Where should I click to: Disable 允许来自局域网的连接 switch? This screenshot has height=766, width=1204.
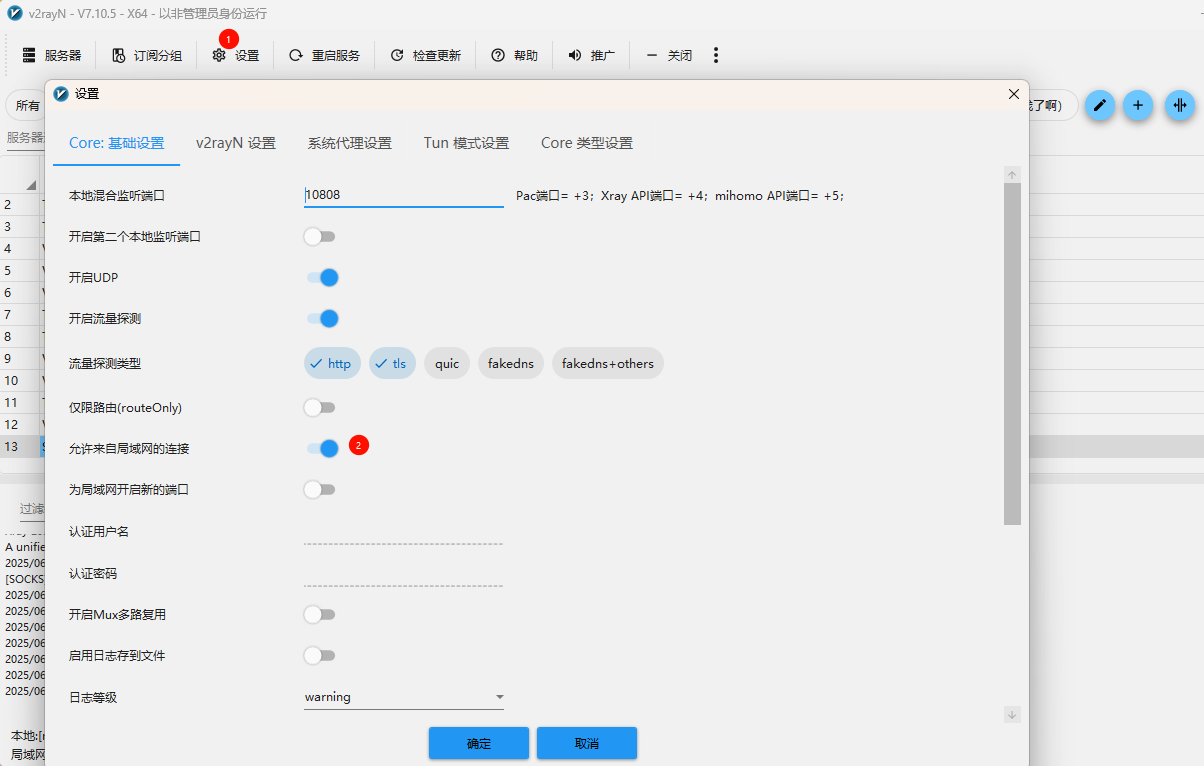click(x=322, y=449)
